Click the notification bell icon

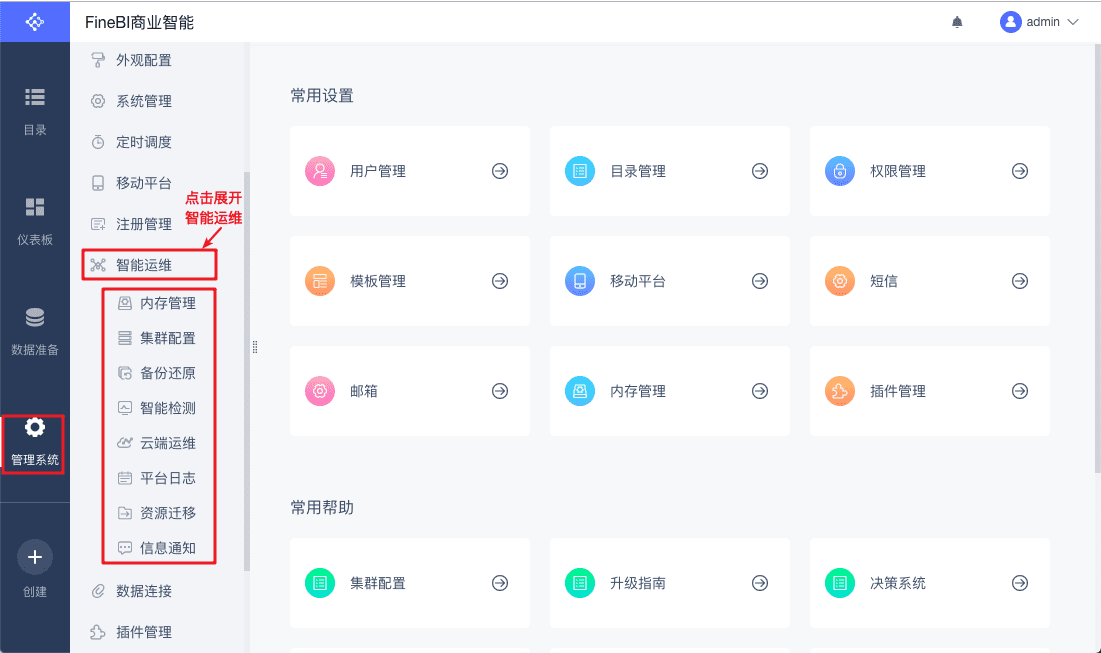957,22
